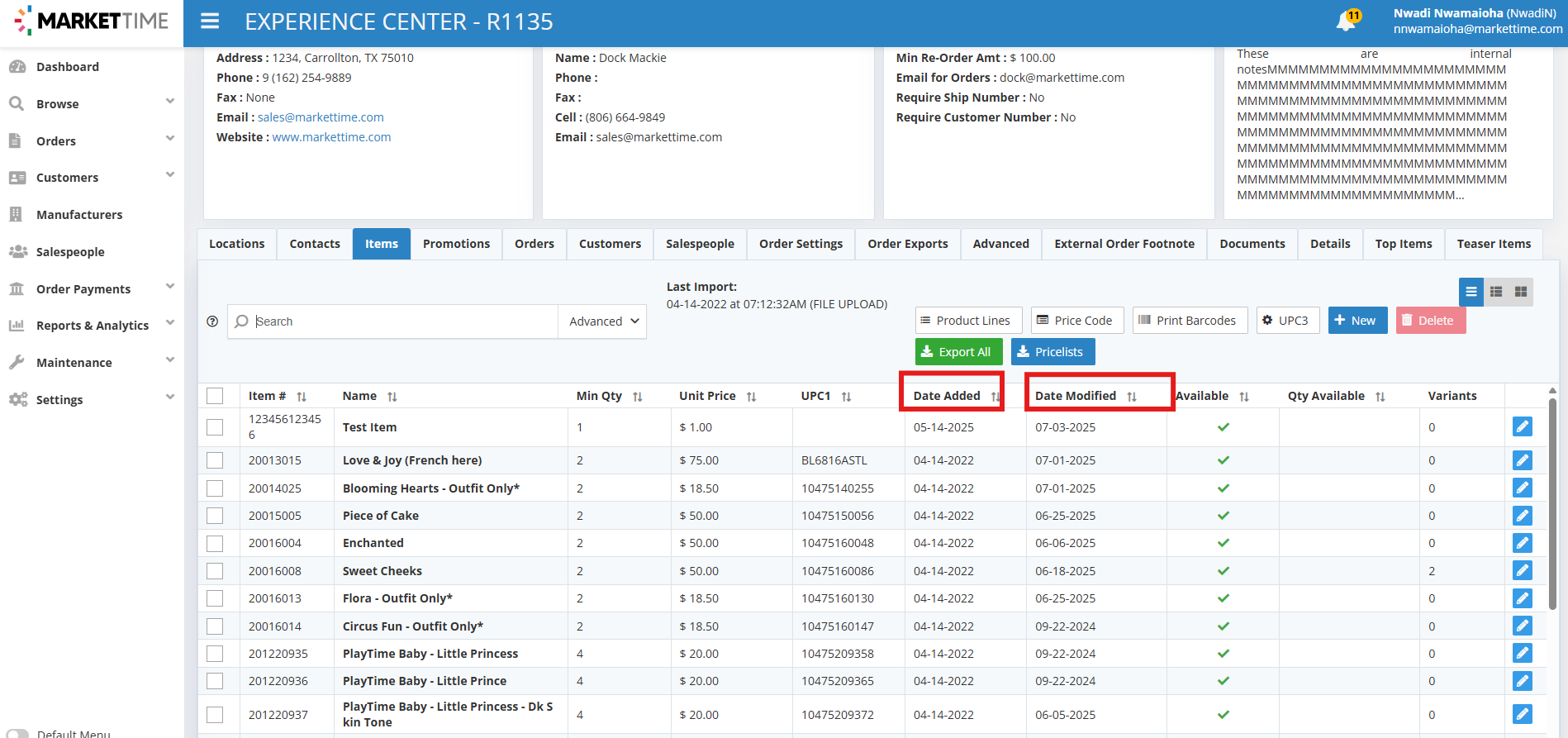Edit Blooming Hearts item via pencil icon

coord(1523,488)
